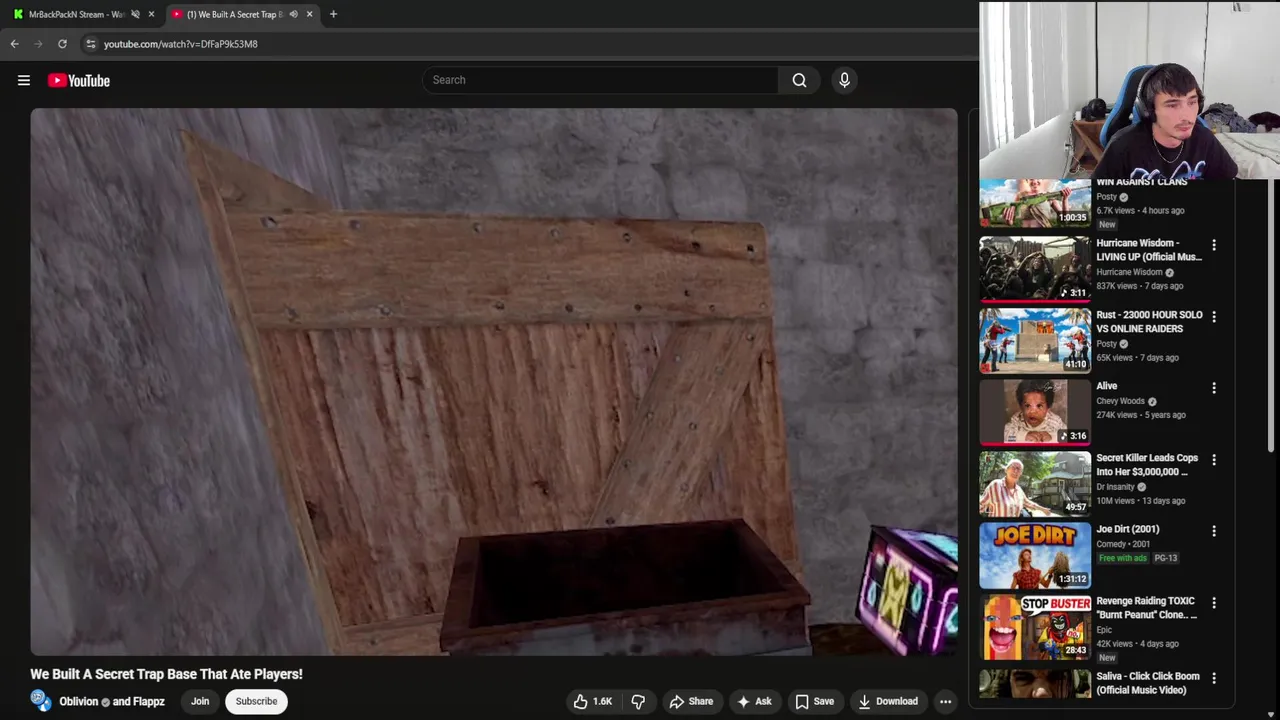Mute the MrBackPackN Stream tab audio

pyautogui.click(x=135, y=14)
